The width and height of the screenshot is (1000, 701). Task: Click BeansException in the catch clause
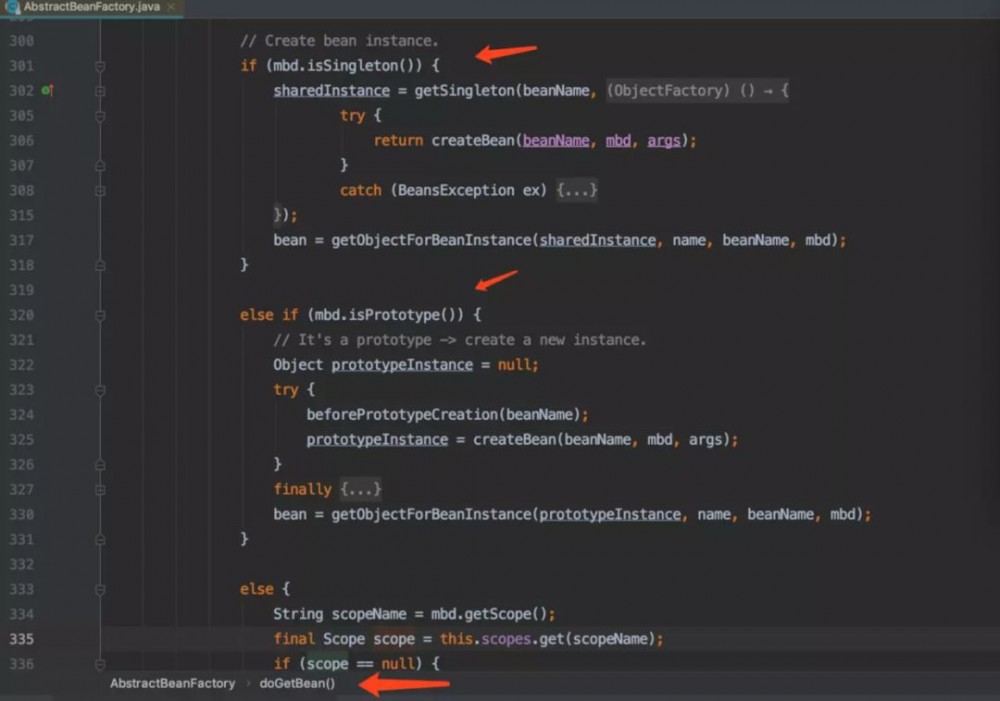pyautogui.click(x=457, y=190)
